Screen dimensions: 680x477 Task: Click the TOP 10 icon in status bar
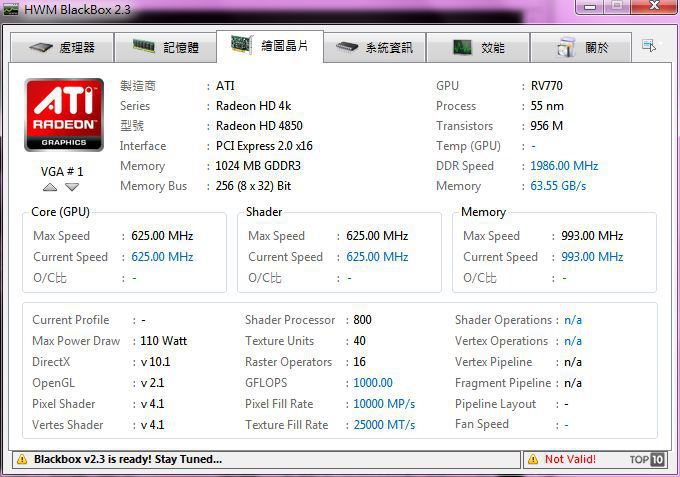tap(647, 459)
